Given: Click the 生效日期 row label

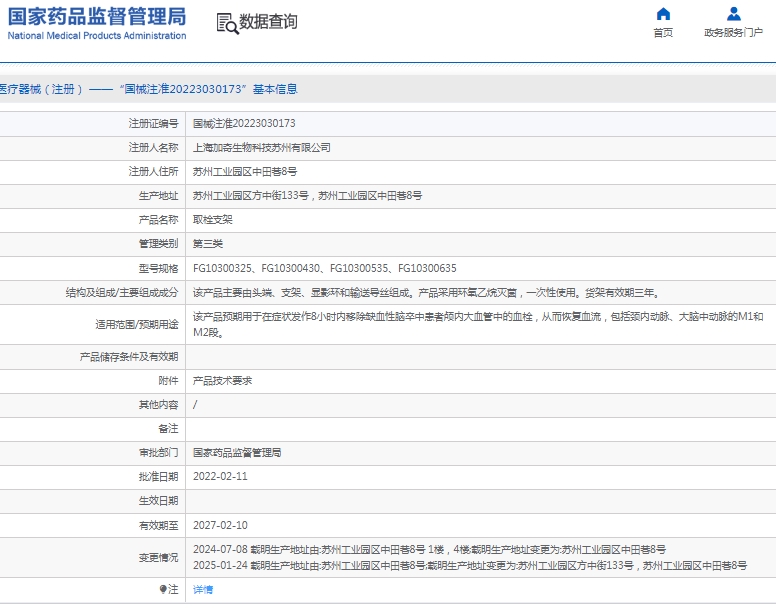Looking at the screenshot, I should tap(158, 501).
